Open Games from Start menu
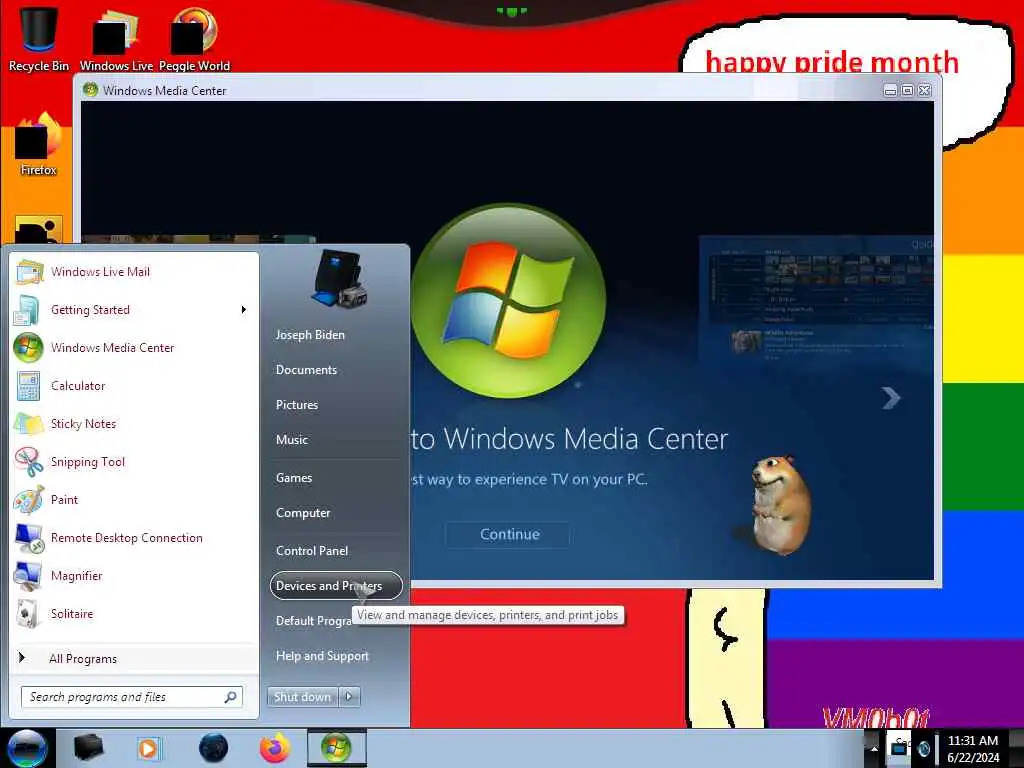Image resolution: width=1024 pixels, height=768 pixels. (294, 478)
